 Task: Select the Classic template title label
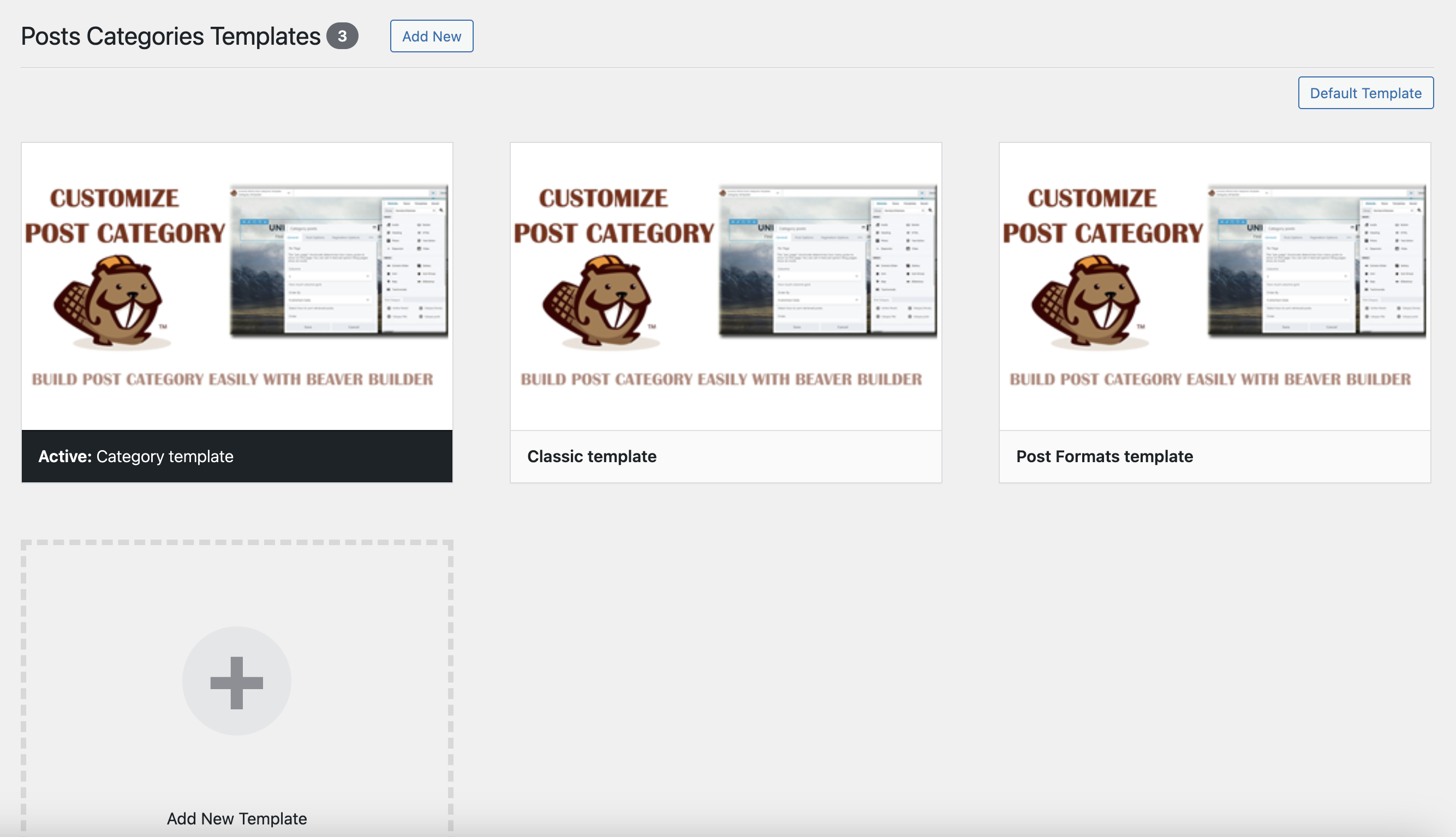[x=592, y=457]
